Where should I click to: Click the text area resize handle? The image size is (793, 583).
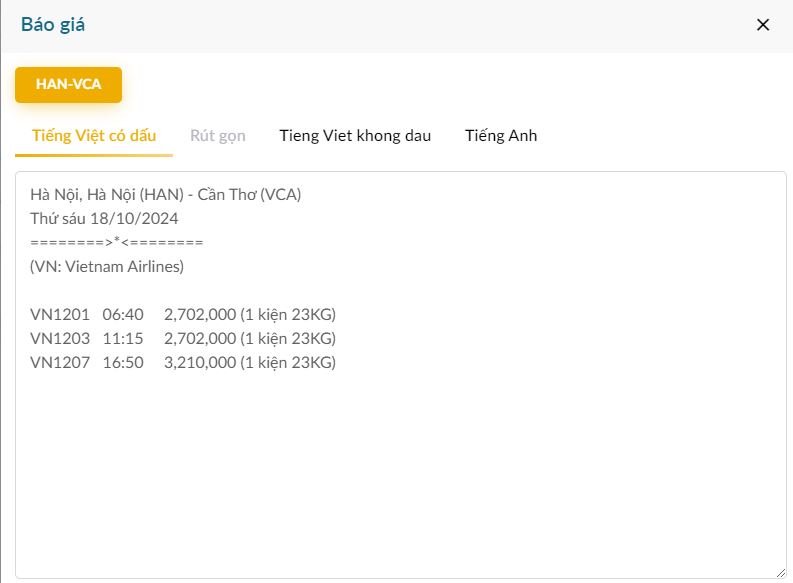pos(780,572)
